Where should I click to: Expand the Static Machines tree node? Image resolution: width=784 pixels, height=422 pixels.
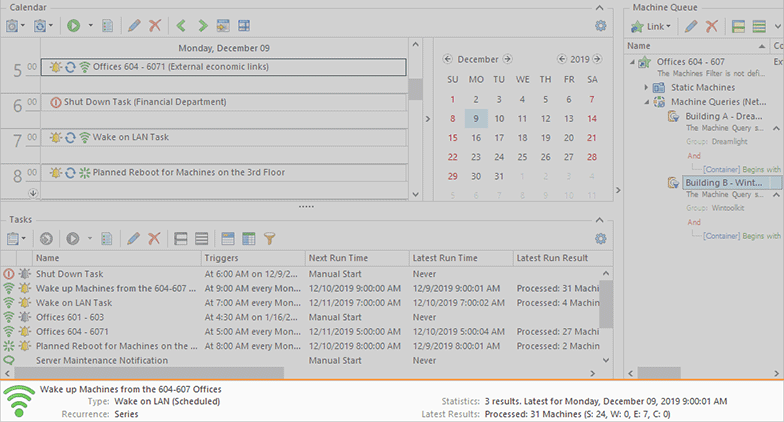coord(647,89)
